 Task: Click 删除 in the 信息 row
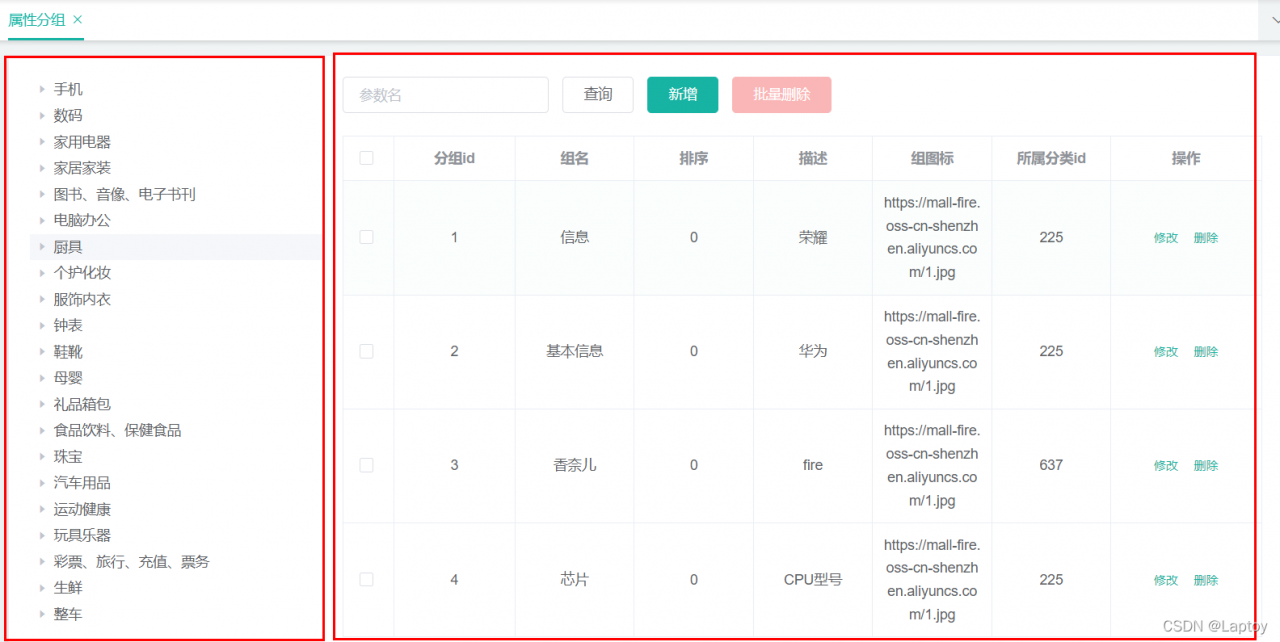point(1206,238)
